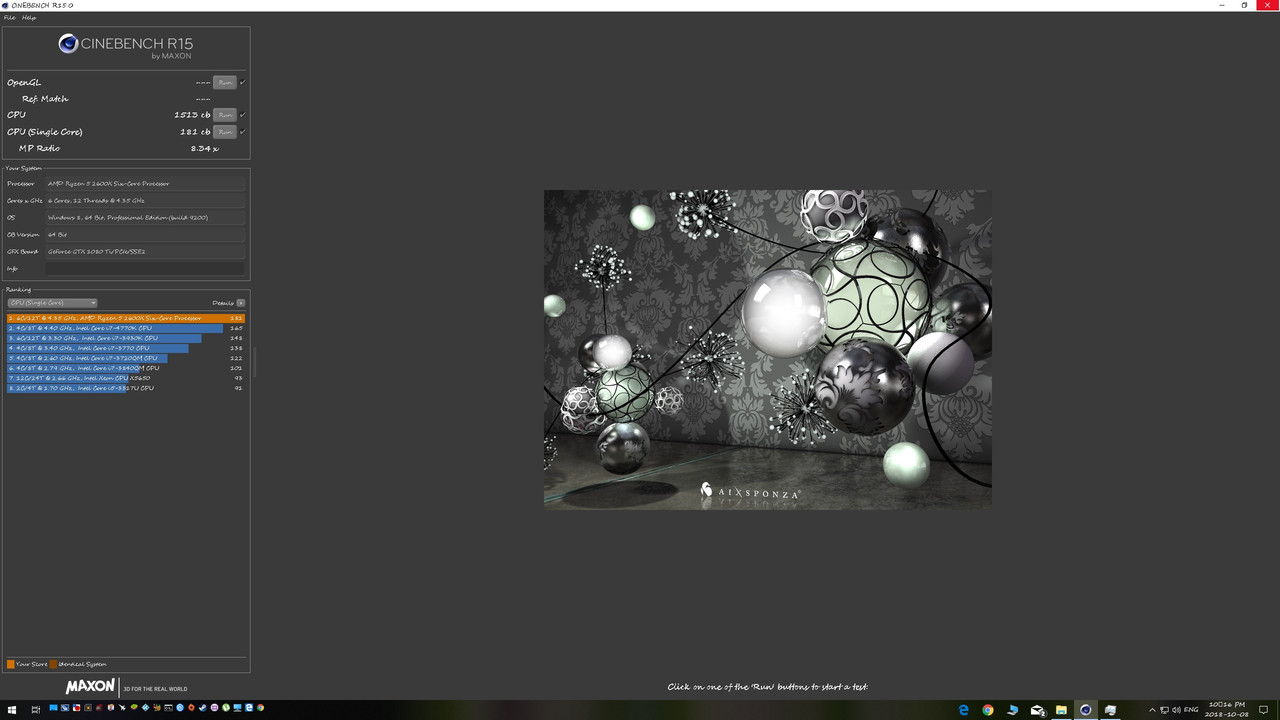Open the File menu
Image resolution: width=1280 pixels, height=720 pixels.
click(9, 17)
